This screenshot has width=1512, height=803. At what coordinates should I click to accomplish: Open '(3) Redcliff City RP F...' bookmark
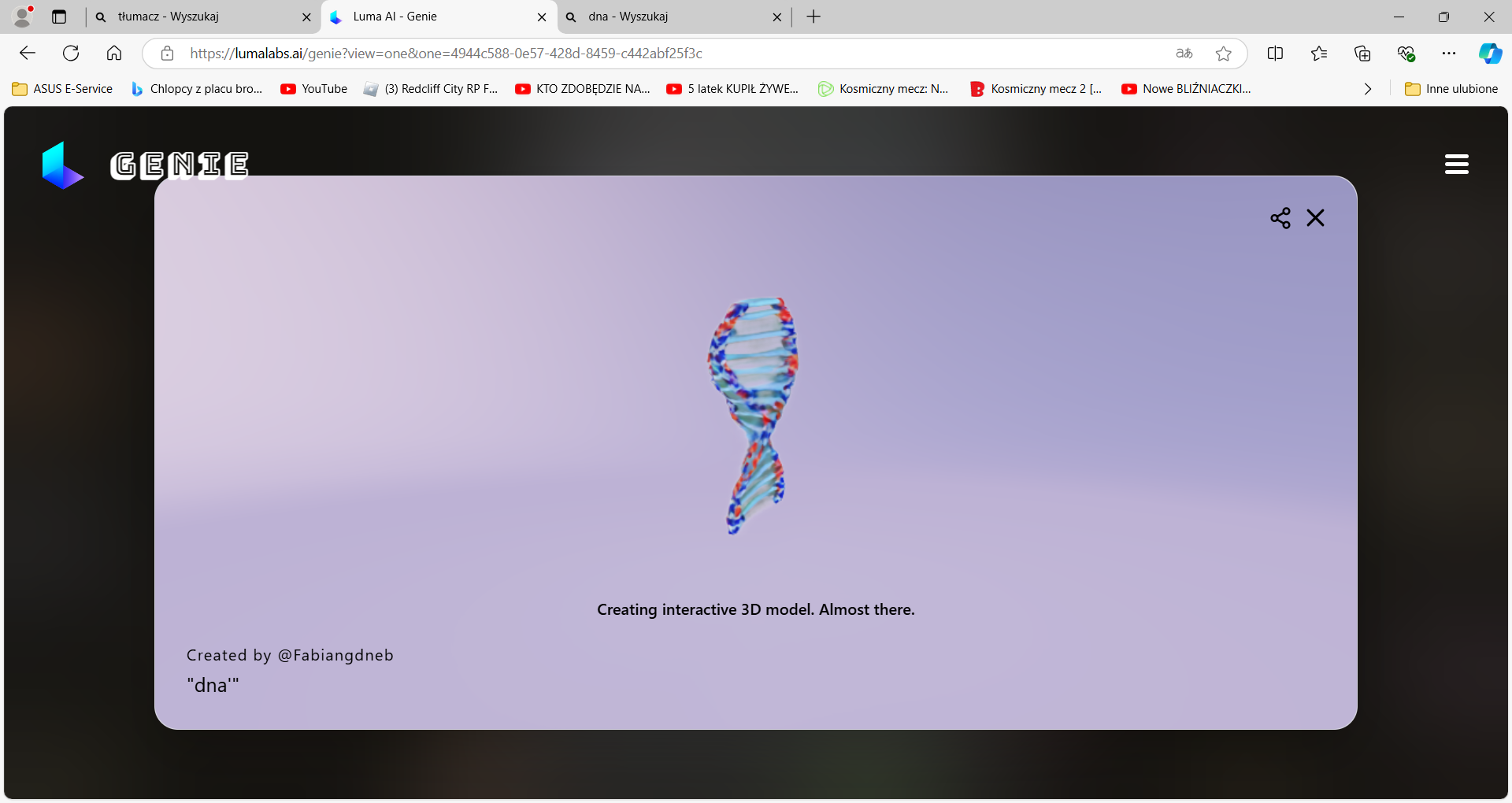coord(431,89)
